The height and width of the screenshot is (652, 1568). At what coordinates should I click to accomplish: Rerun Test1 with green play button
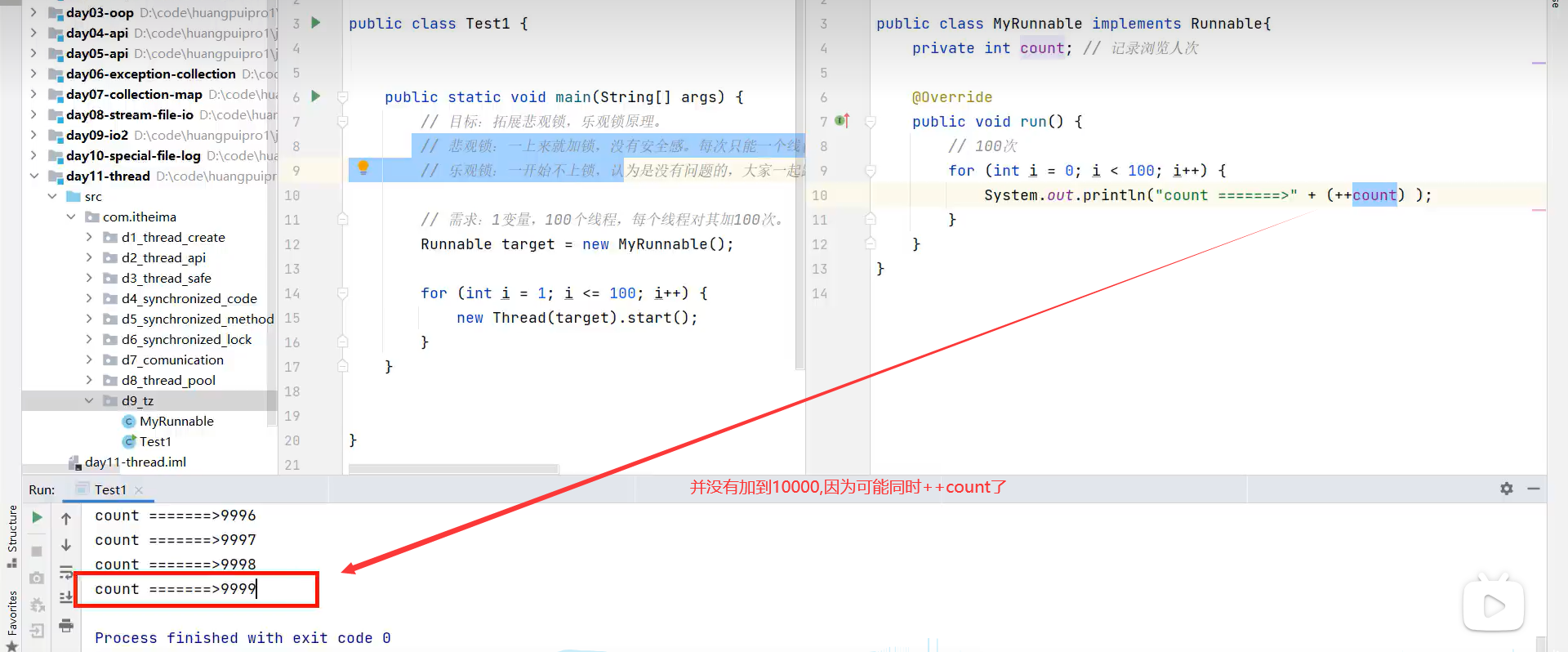point(37,517)
